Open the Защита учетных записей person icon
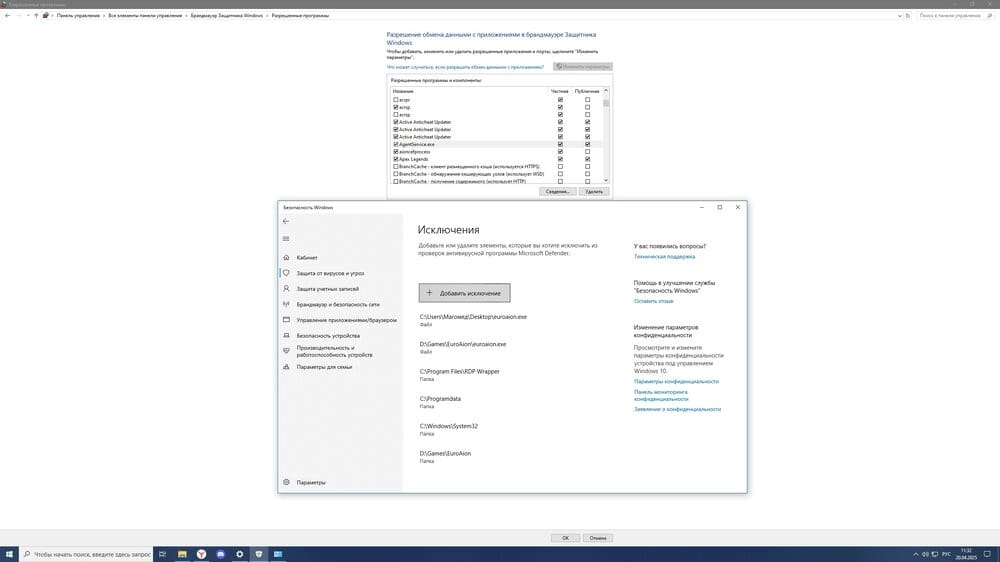 (x=286, y=288)
